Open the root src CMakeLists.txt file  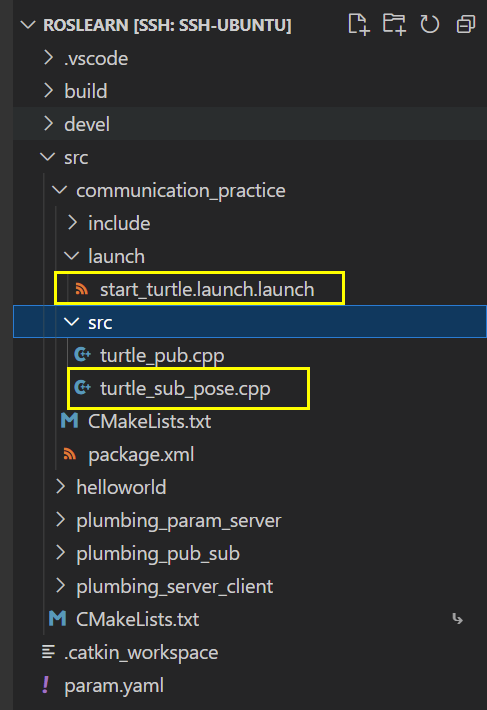(x=138, y=619)
